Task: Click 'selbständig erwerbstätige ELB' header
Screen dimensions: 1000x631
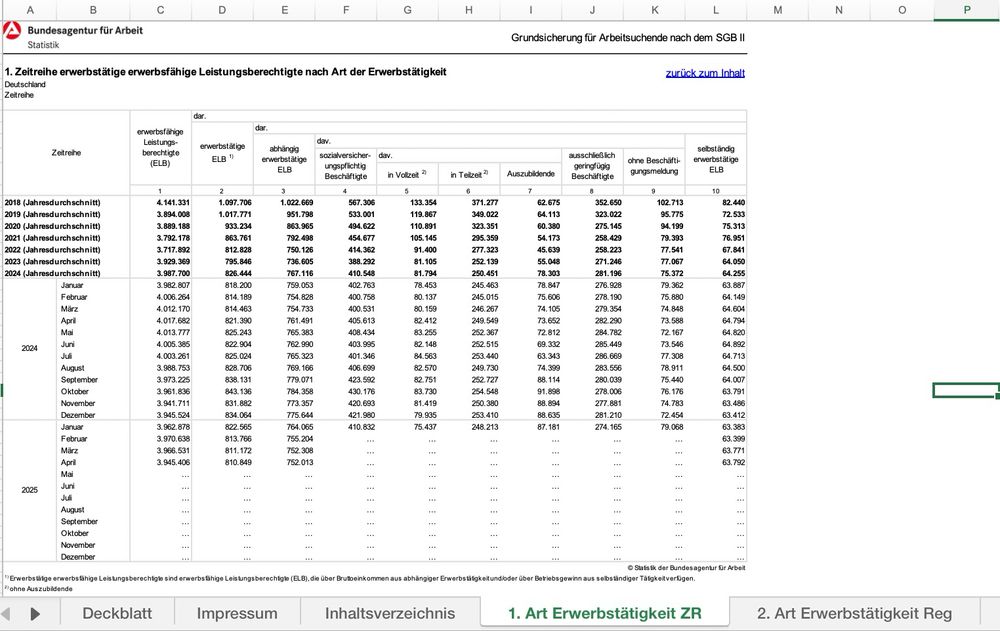Action: (716, 159)
